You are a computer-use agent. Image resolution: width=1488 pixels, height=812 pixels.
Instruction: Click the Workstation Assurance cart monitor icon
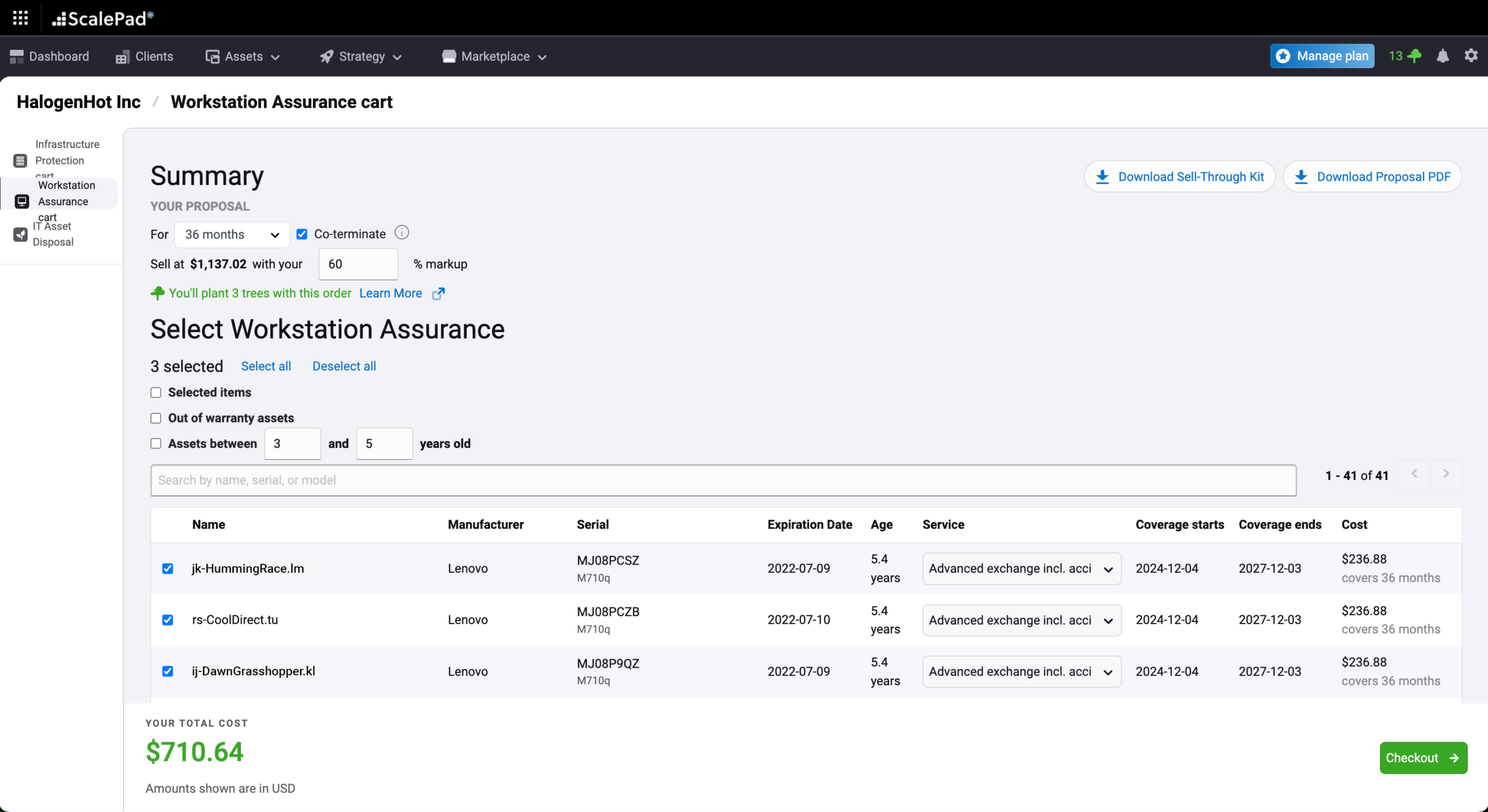pyautogui.click(x=22, y=201)
